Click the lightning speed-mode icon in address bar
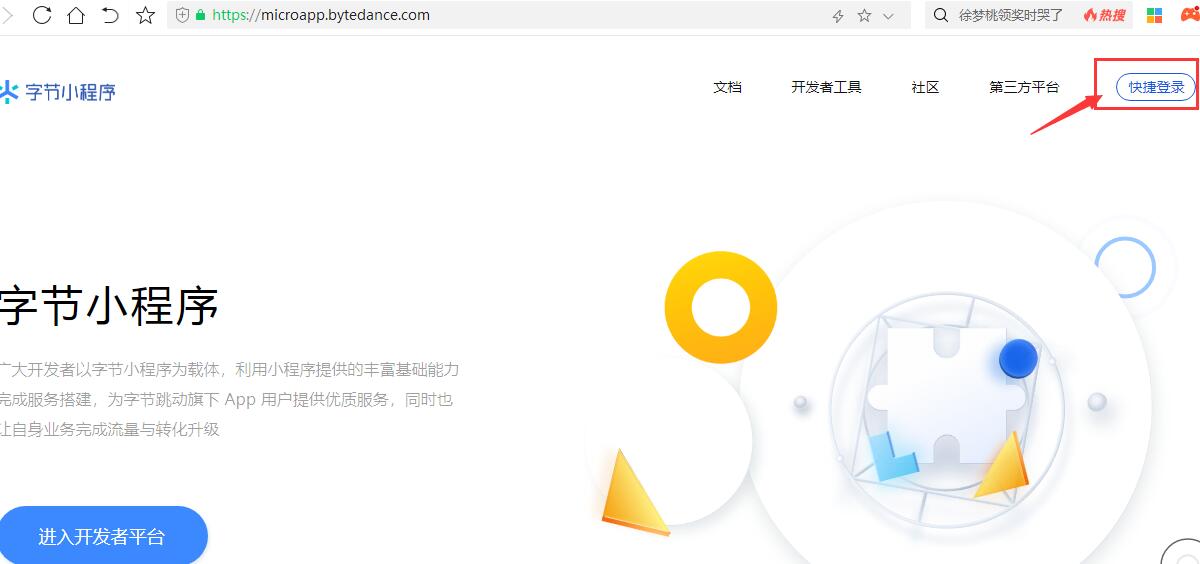The image size is (1200, 564). [x=838, y=16]
